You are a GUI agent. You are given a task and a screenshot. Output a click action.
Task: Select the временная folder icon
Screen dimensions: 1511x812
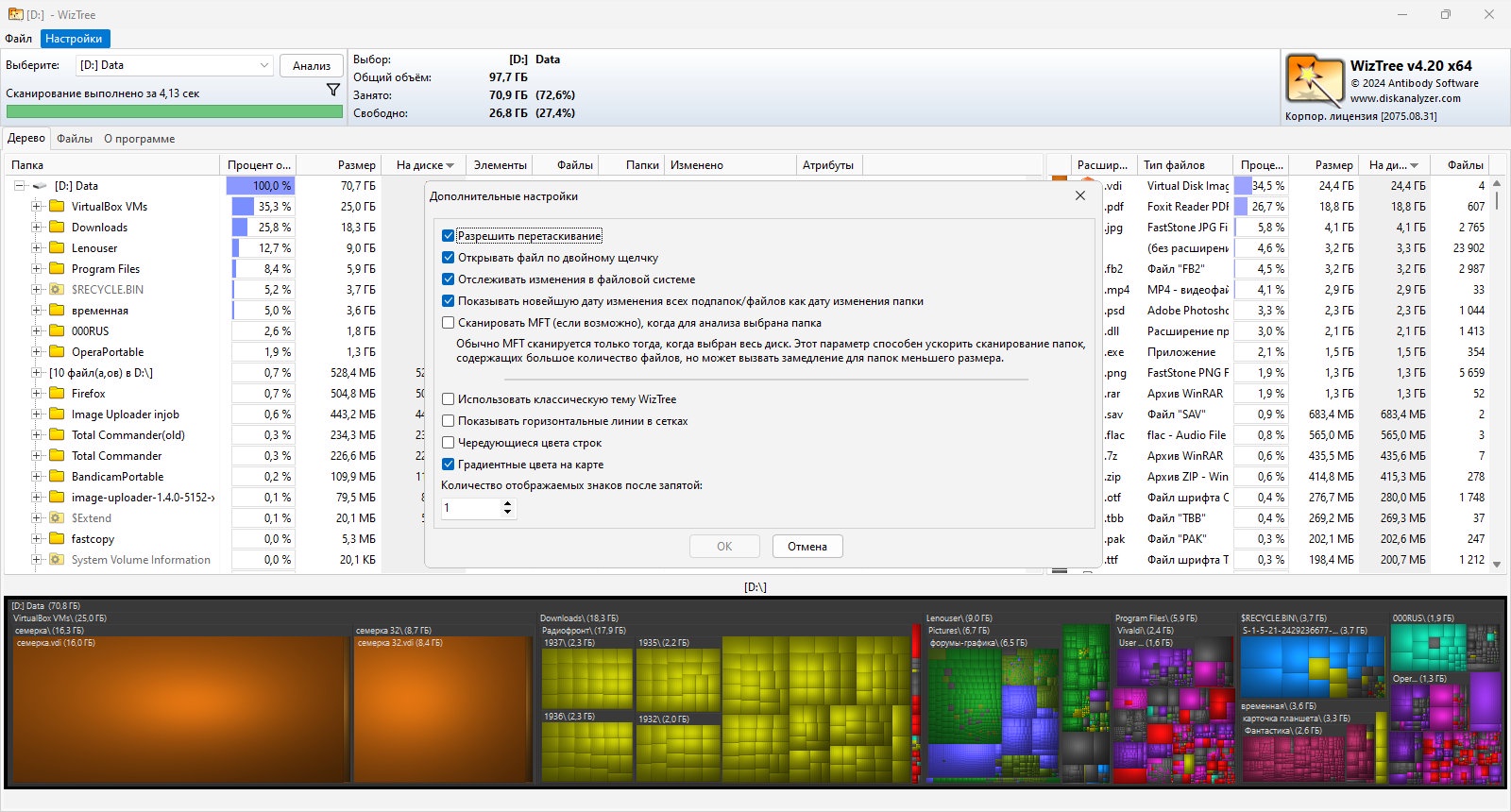(x=57, y=310)
